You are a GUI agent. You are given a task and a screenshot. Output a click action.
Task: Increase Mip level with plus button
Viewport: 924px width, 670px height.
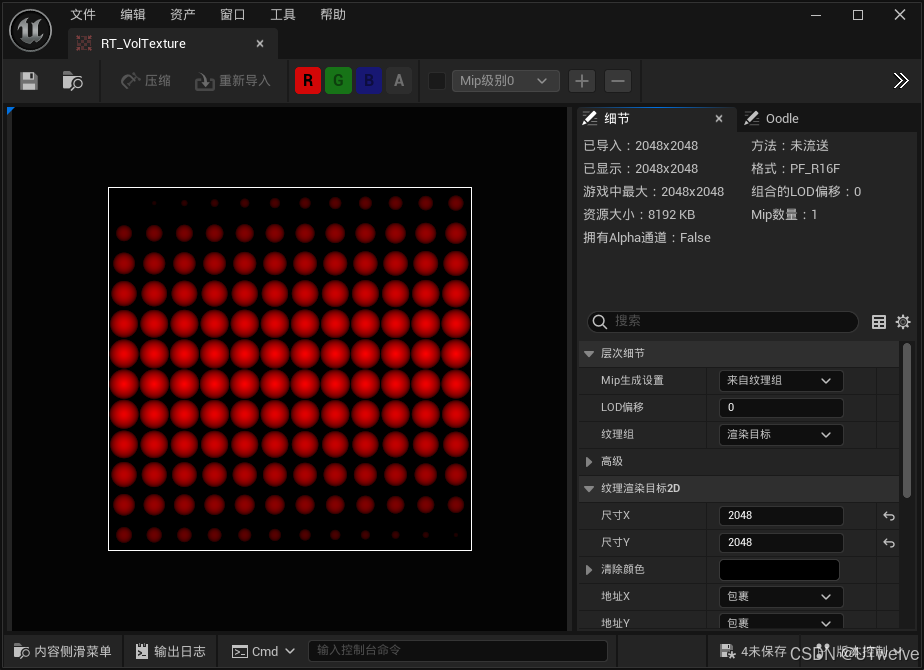tap(582, 81)
